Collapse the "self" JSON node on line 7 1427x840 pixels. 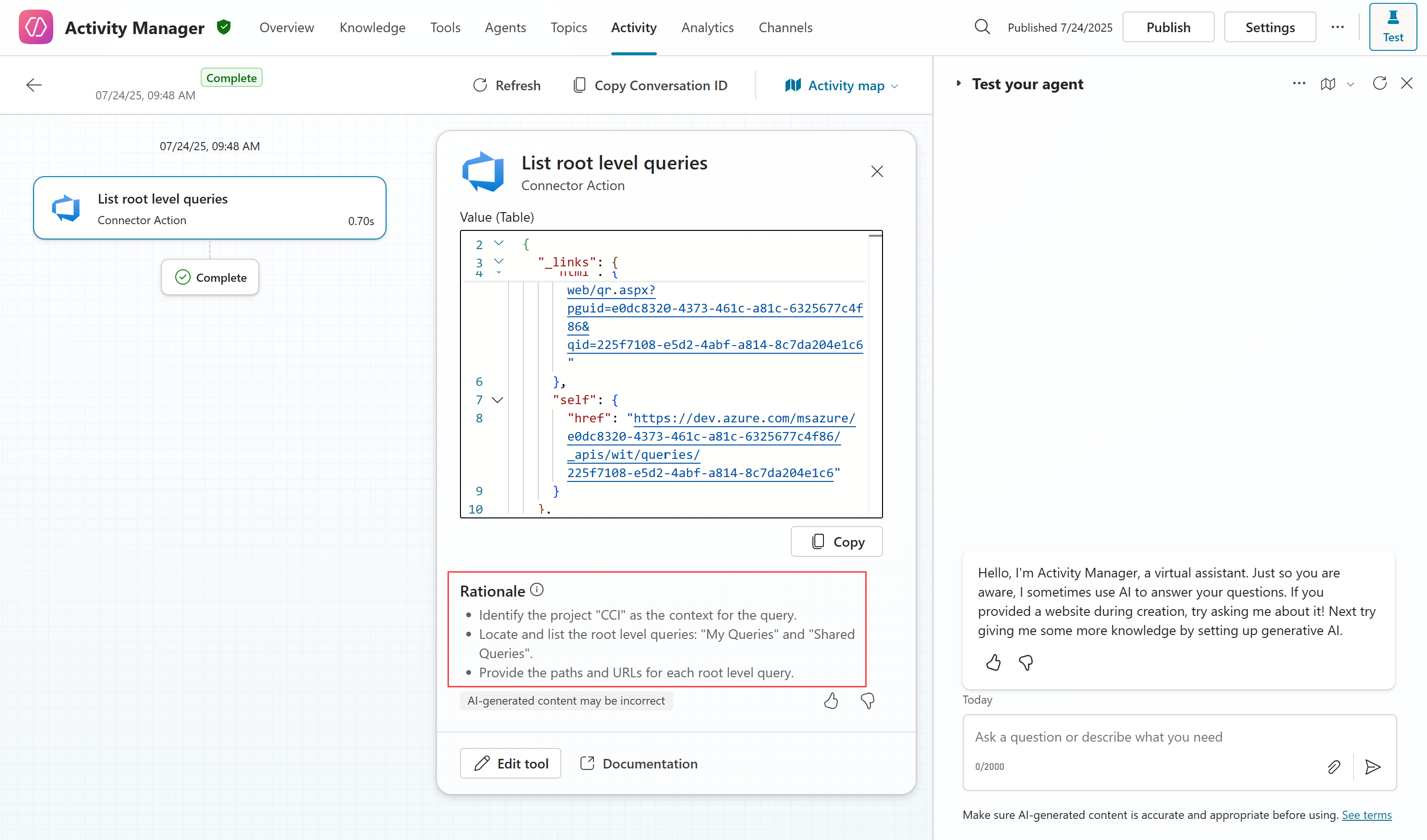(497, 400)
